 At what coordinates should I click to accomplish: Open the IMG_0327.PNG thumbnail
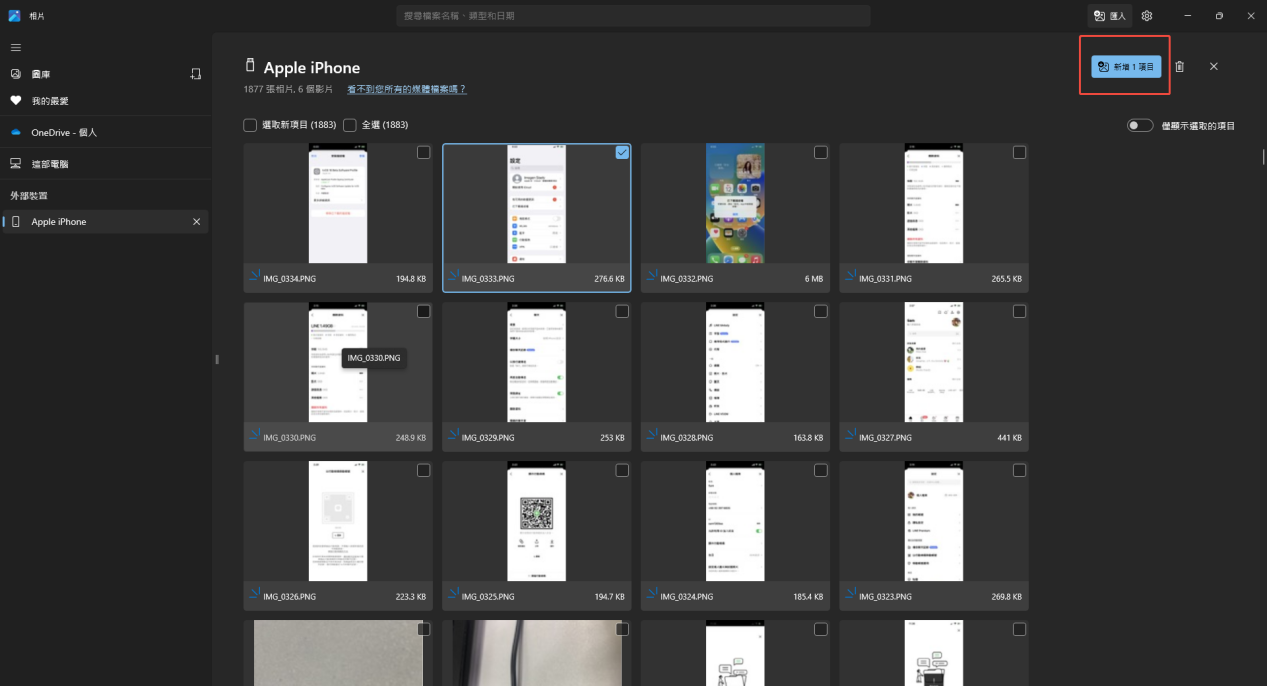pos(934,362)
